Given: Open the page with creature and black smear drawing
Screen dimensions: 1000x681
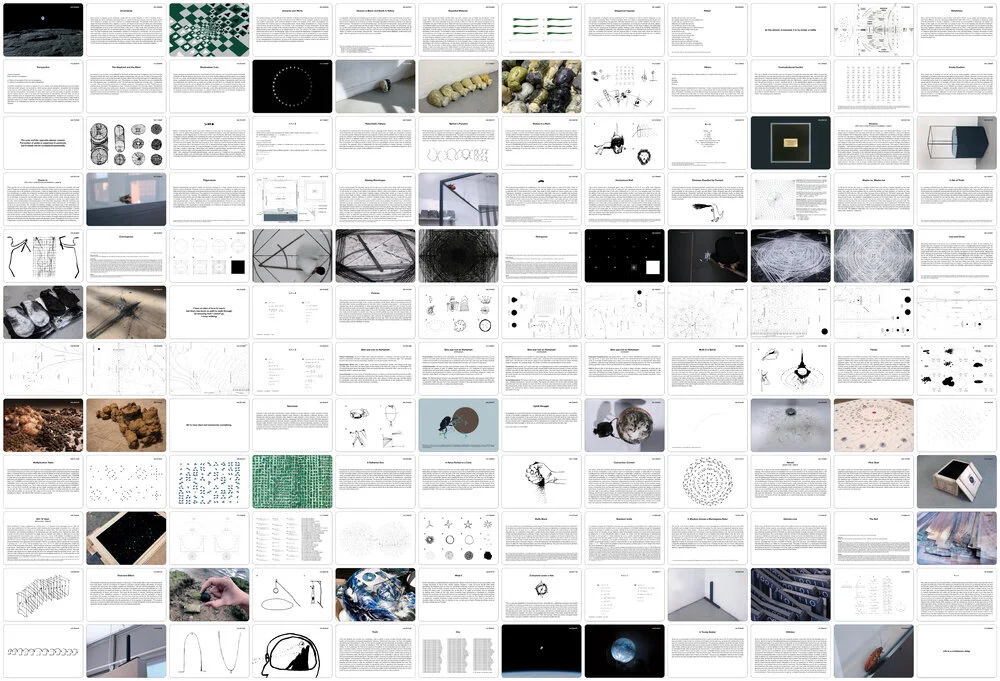Looking at the screenshot, I should (x=708, y=199).
